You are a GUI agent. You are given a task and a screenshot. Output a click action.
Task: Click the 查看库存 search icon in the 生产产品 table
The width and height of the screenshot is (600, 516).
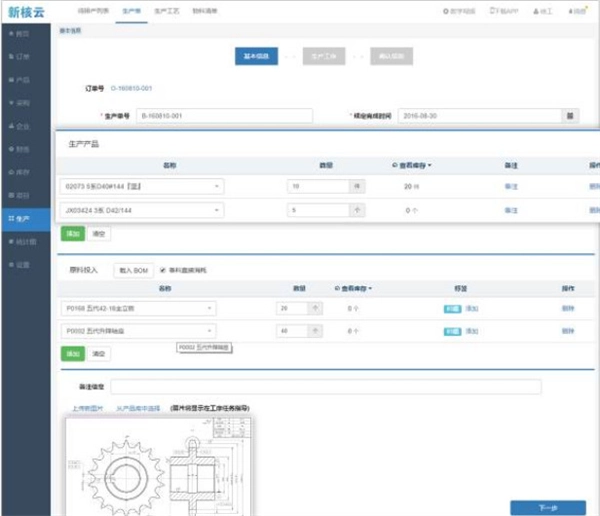(392, 165)
